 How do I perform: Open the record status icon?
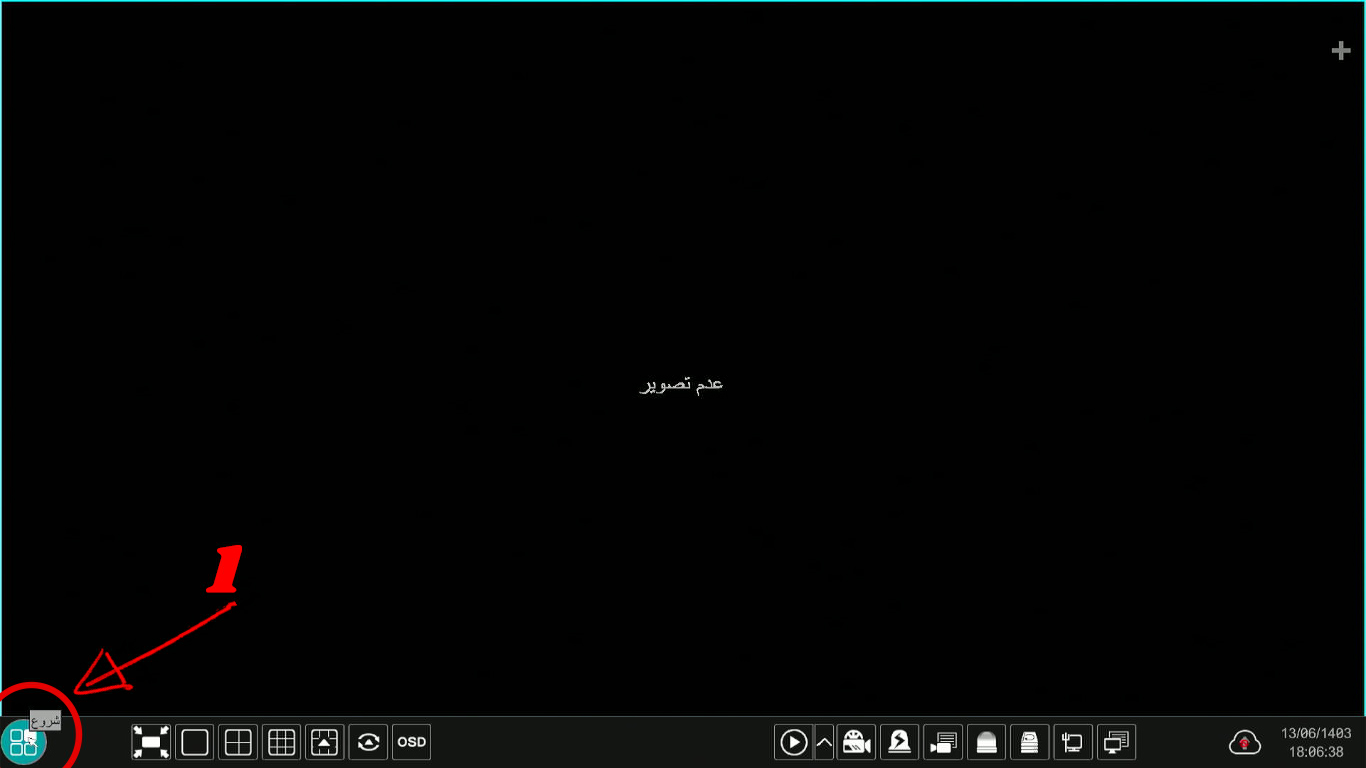[x=943, y=742]
